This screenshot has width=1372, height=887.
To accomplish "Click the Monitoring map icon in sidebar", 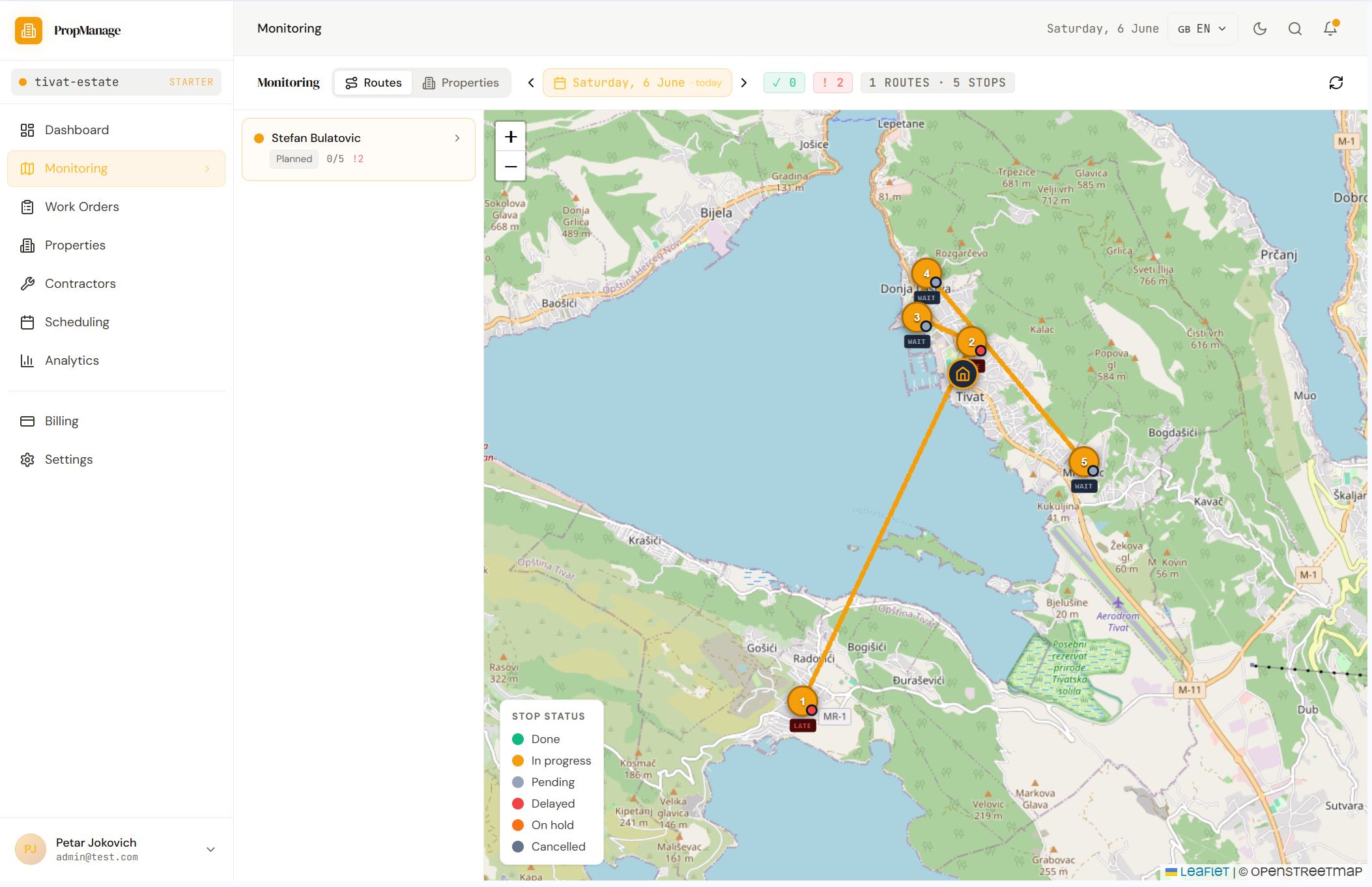I will 27,169.
